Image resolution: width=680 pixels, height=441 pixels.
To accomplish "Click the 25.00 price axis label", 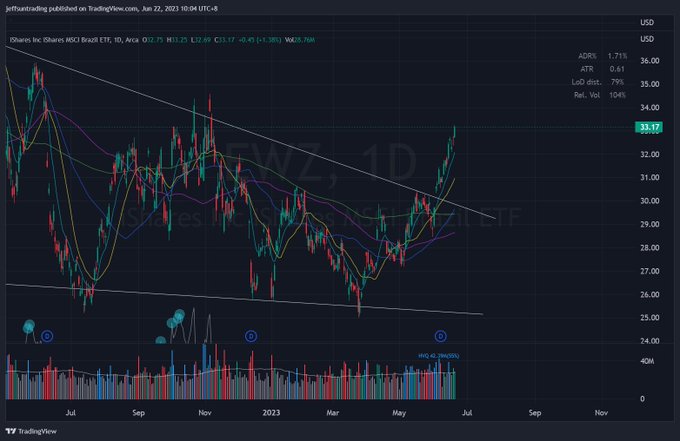I will click(x=650, y=317).
